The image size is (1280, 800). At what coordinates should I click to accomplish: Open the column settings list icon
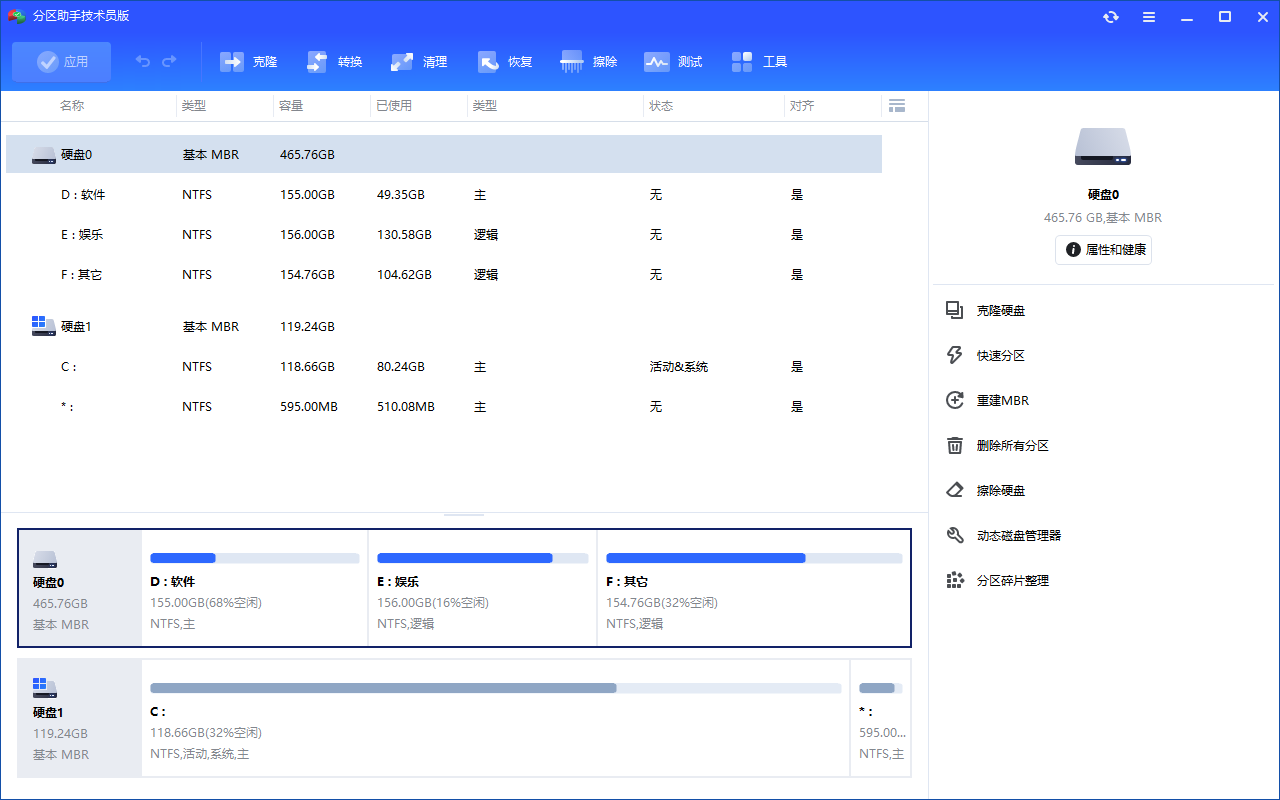pos(896,106)
